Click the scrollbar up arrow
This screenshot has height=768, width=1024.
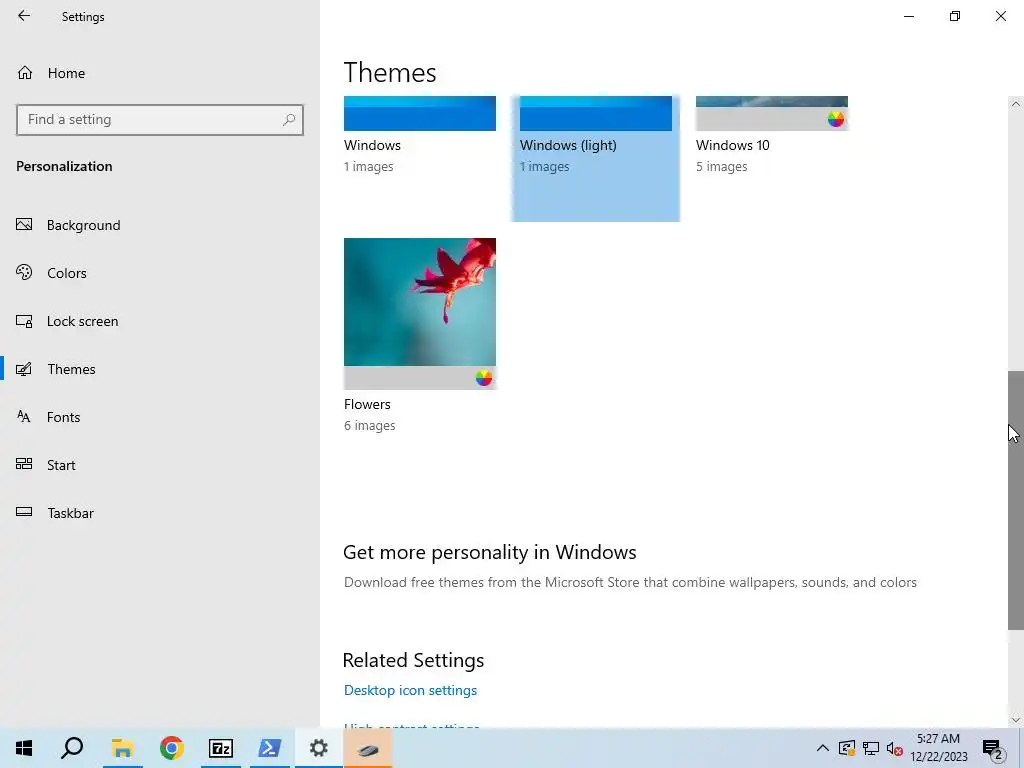coord(1016,104)
